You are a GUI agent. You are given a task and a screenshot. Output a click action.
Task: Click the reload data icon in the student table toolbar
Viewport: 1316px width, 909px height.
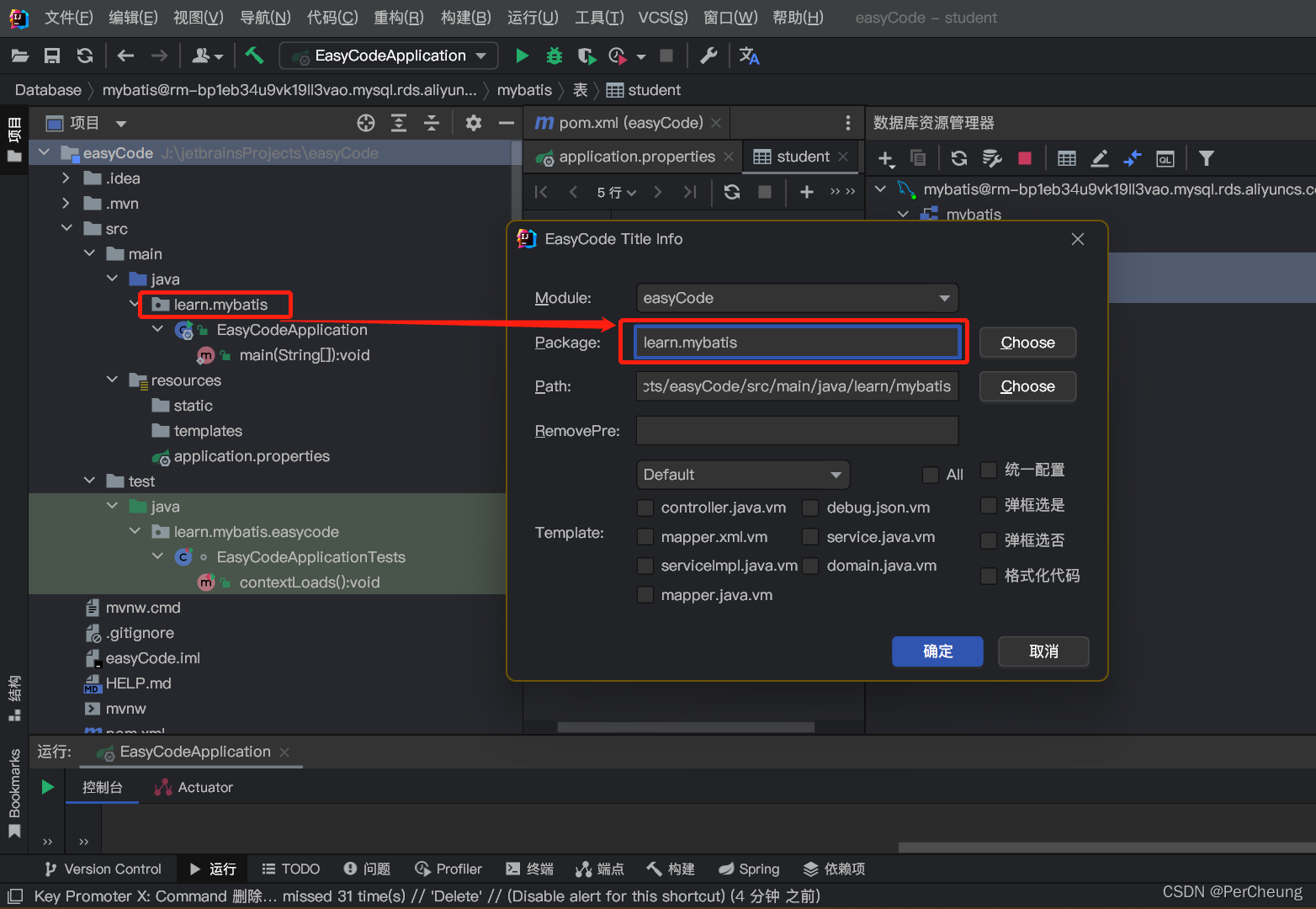click(732, 192)
